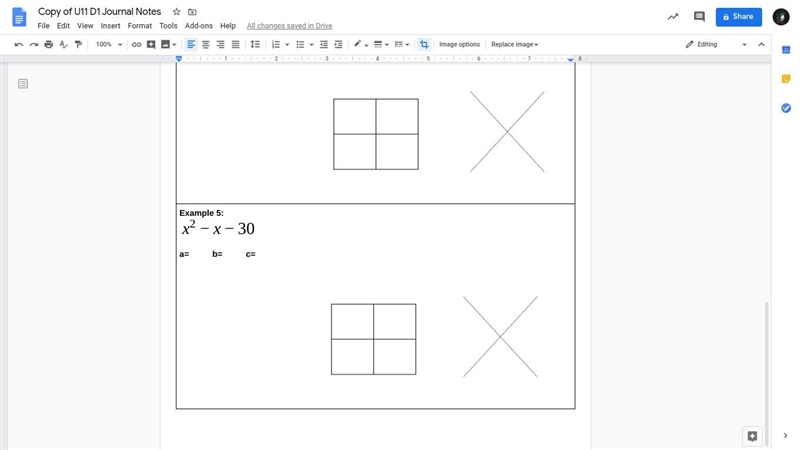Click the right indent marker on the ruler
The width and height of the screenshot is (800, 450).
570,60
